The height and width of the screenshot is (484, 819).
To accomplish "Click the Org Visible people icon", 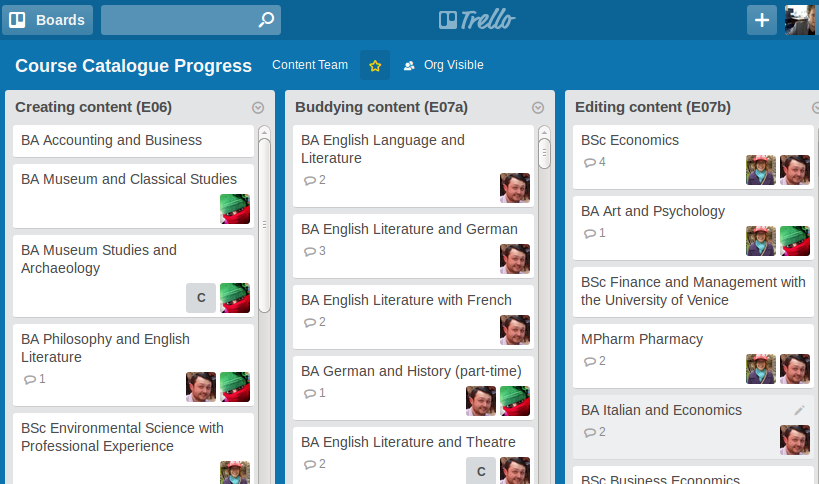I will [409, 65].
